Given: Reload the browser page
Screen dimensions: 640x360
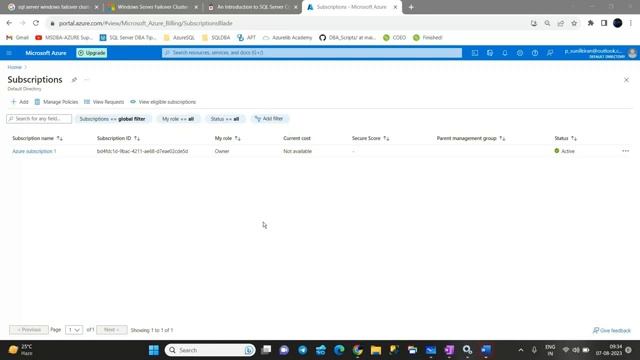Looking at the screenshot, I should click(36, 23).
